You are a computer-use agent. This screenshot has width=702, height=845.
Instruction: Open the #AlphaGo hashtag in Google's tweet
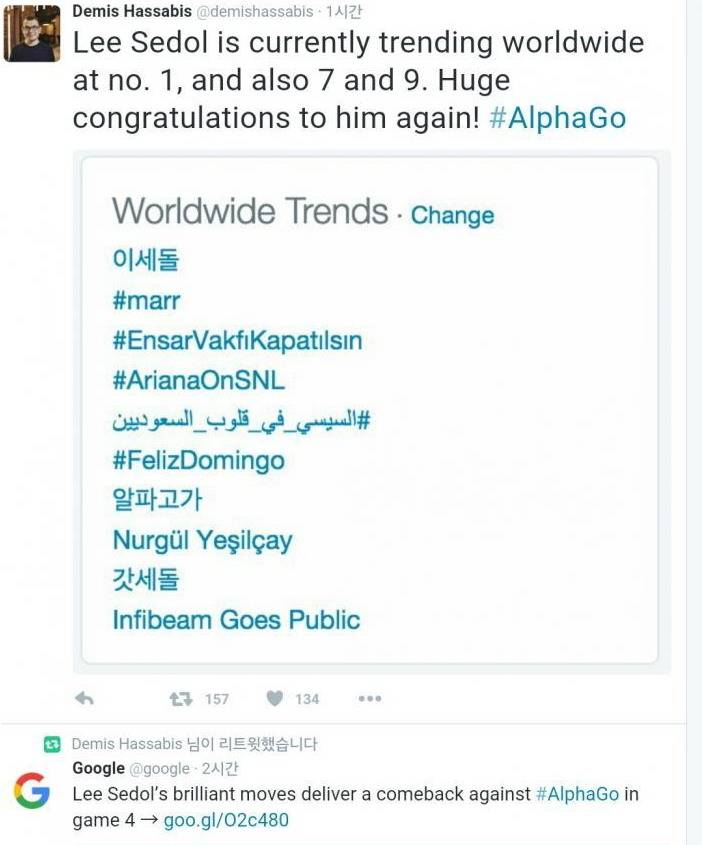(x=578, y=794)
